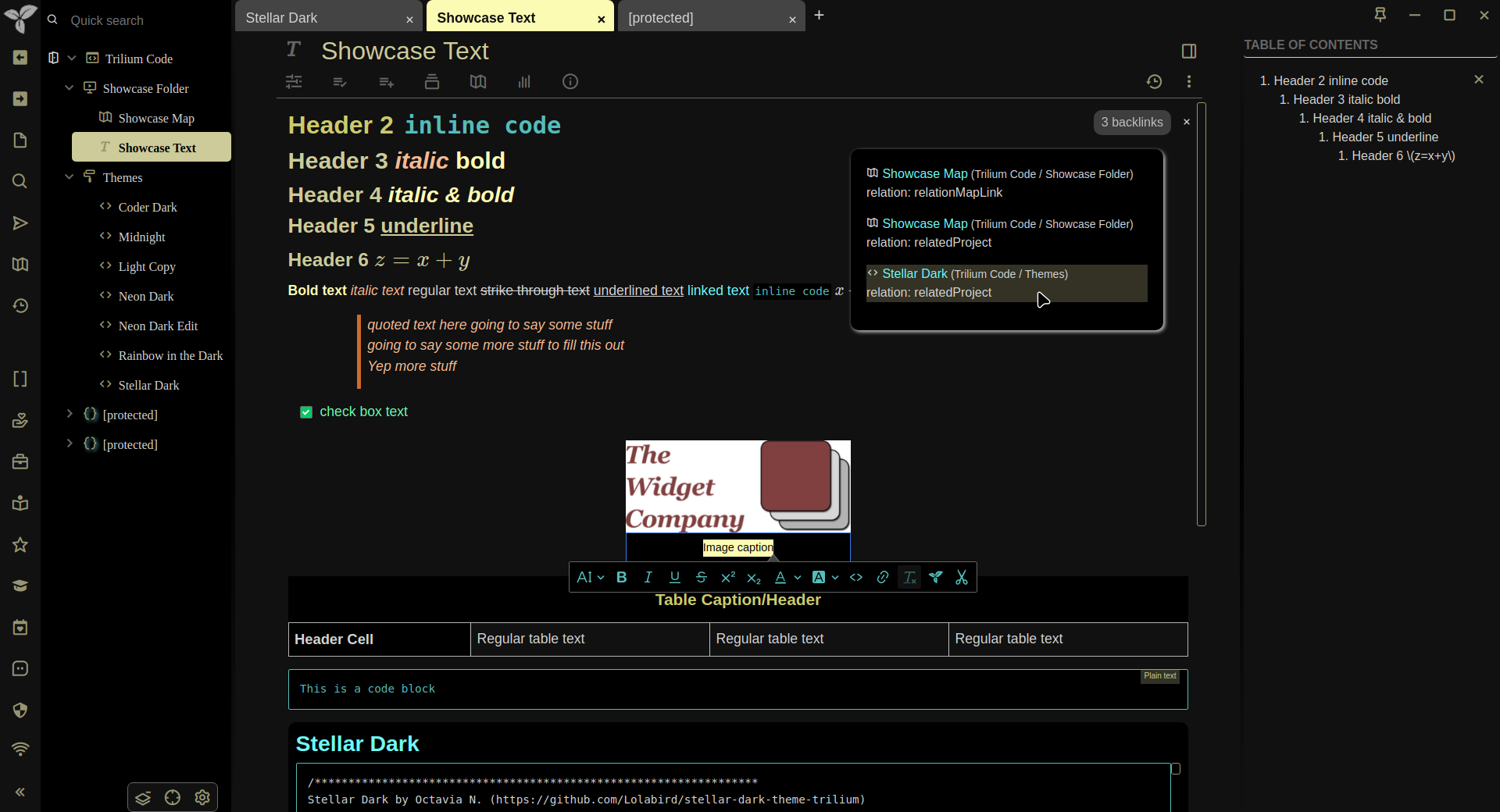1500x812 pixels.
Task: Cut and paste selection to sub-note
Action: coord(962,578)
